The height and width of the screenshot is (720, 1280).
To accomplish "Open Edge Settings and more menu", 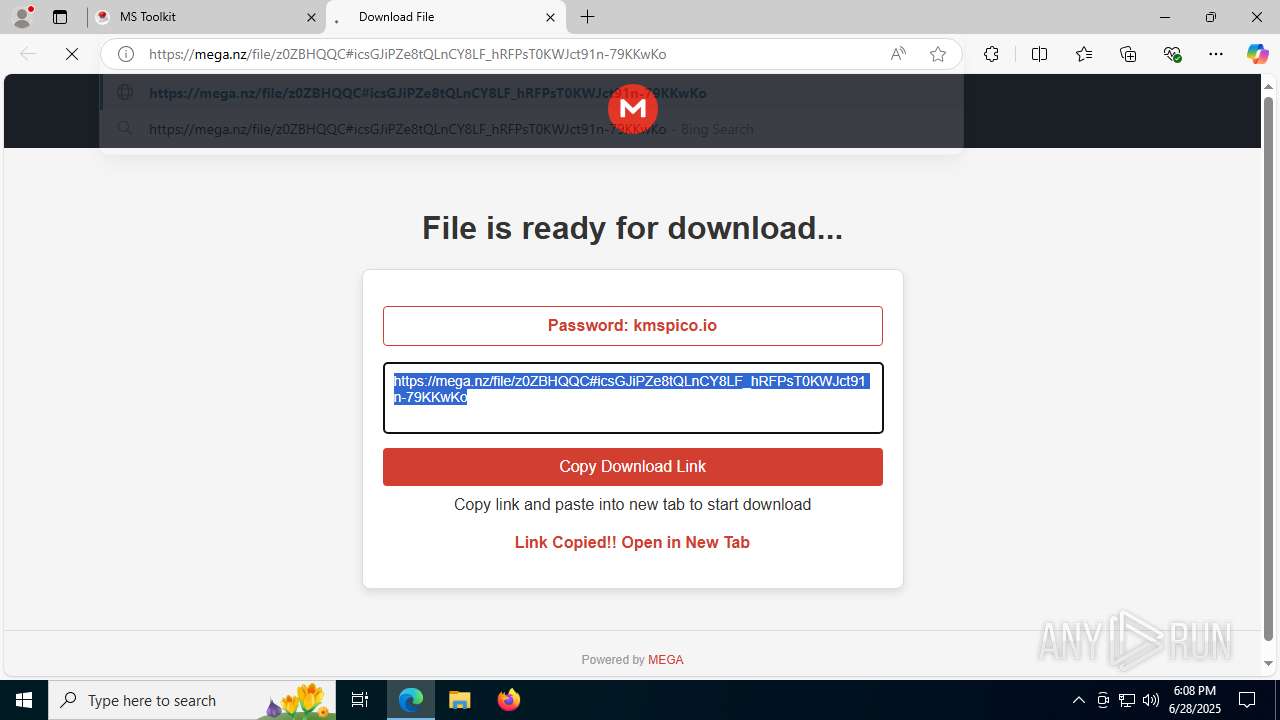I will tap(1216, 54).
